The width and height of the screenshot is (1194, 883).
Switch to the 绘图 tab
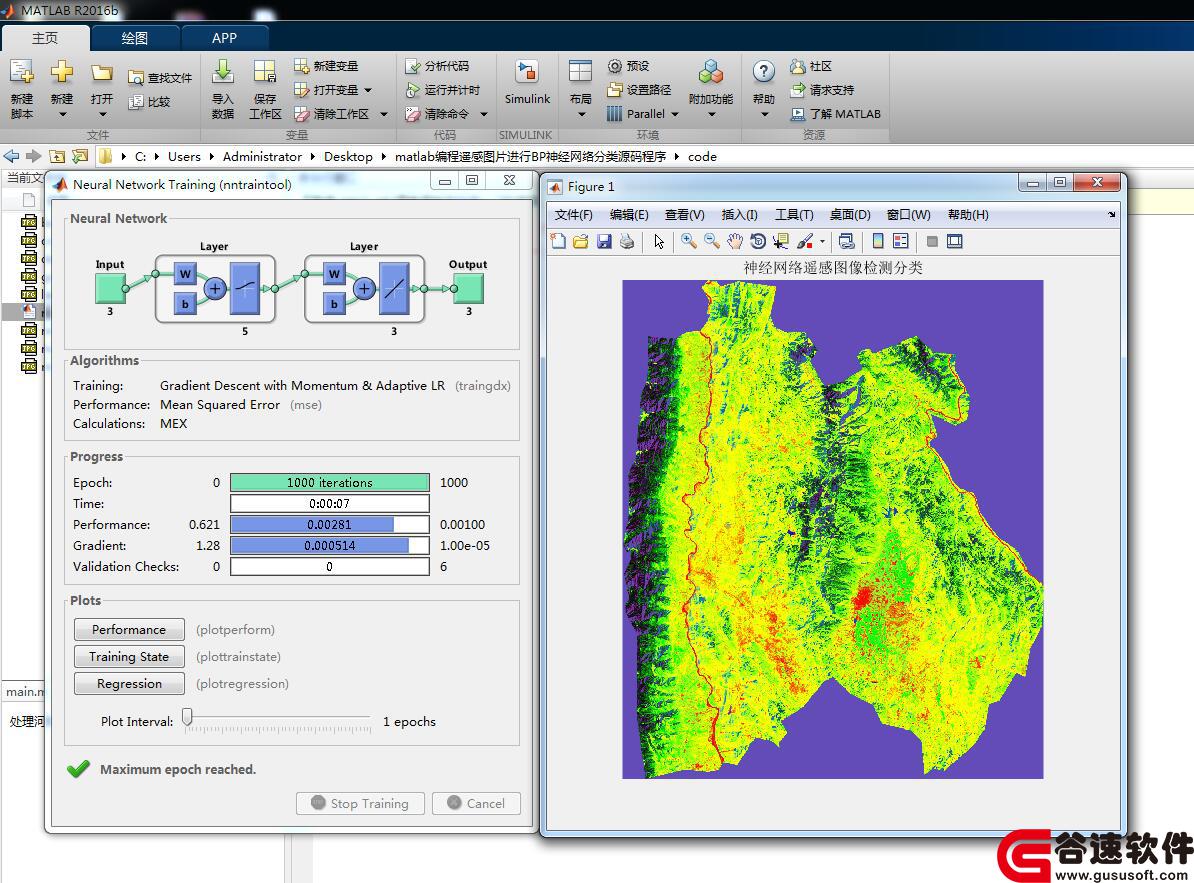point(135,38)
